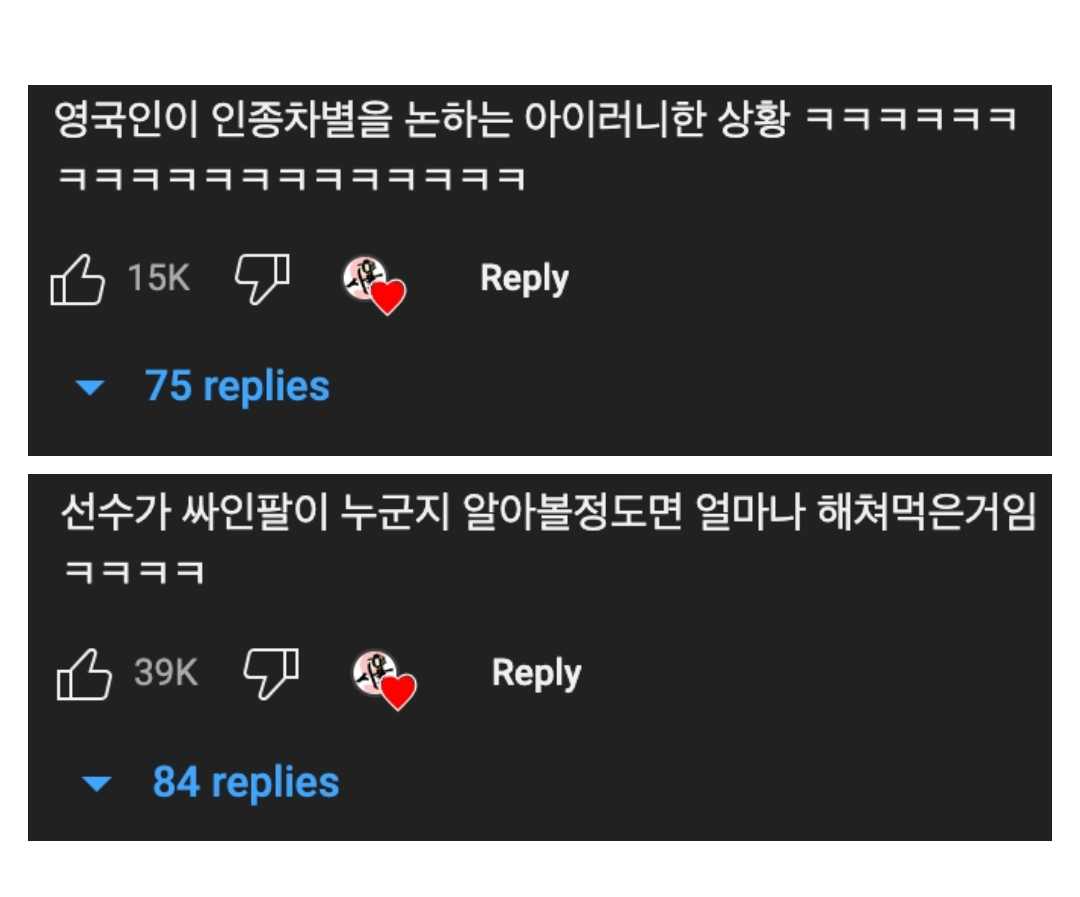This screenshot has height=897, width=1080.
Task: Like the comment with 39K likes
Action: tap(84, 674)
